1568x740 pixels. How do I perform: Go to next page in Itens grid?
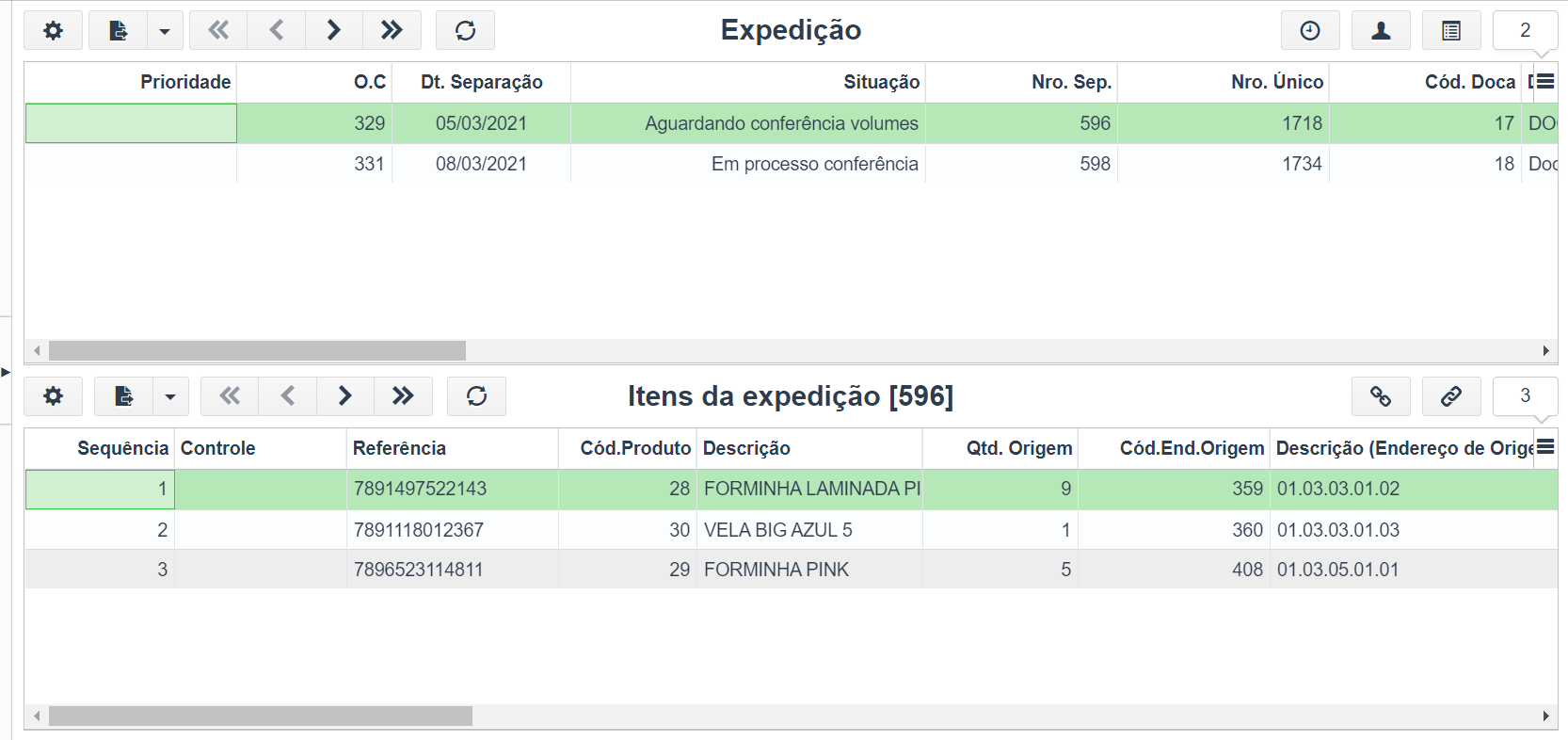[x=344, y=396]
